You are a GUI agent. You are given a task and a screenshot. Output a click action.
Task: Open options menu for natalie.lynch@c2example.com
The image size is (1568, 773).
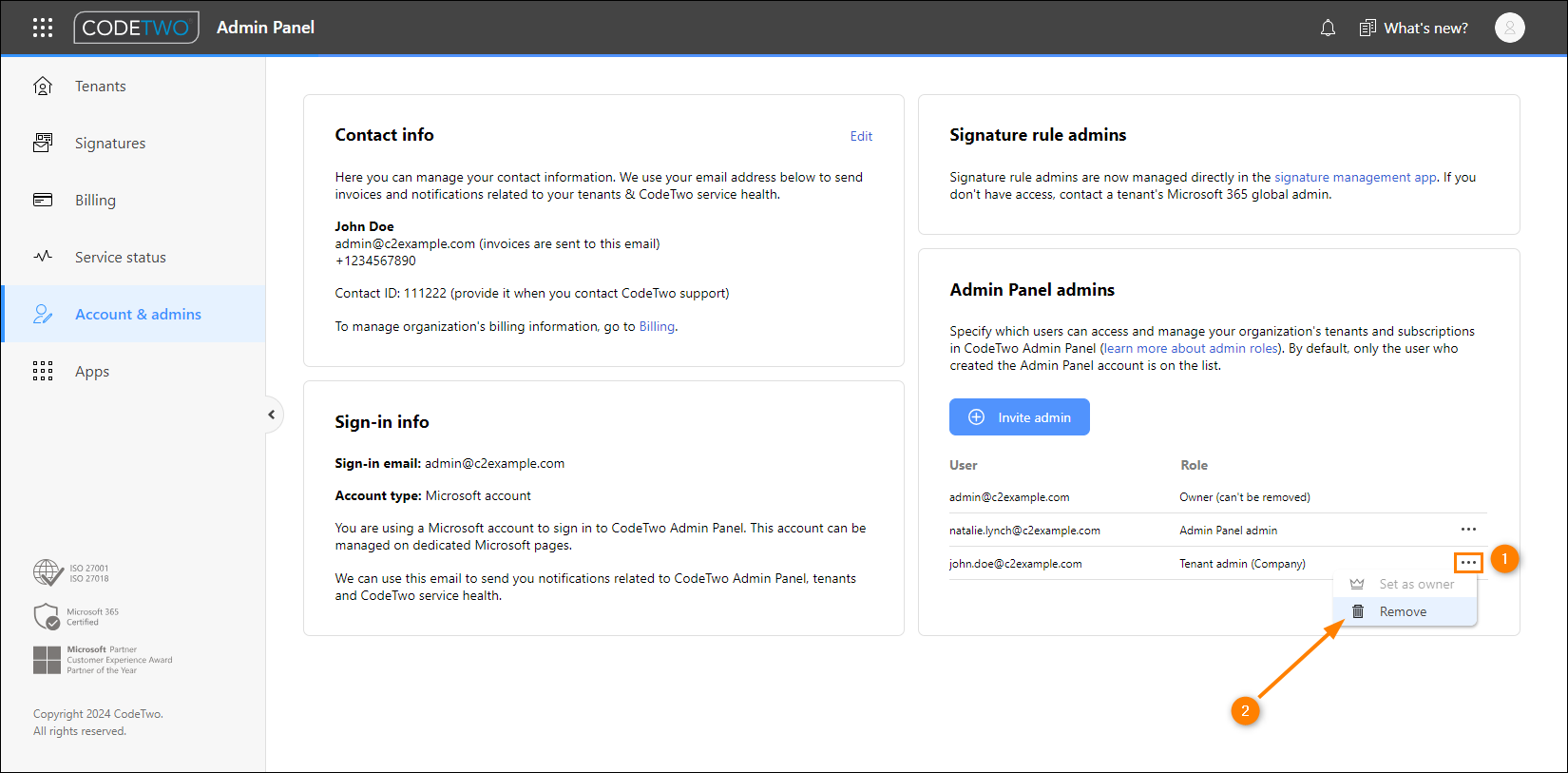[1468, 530]
